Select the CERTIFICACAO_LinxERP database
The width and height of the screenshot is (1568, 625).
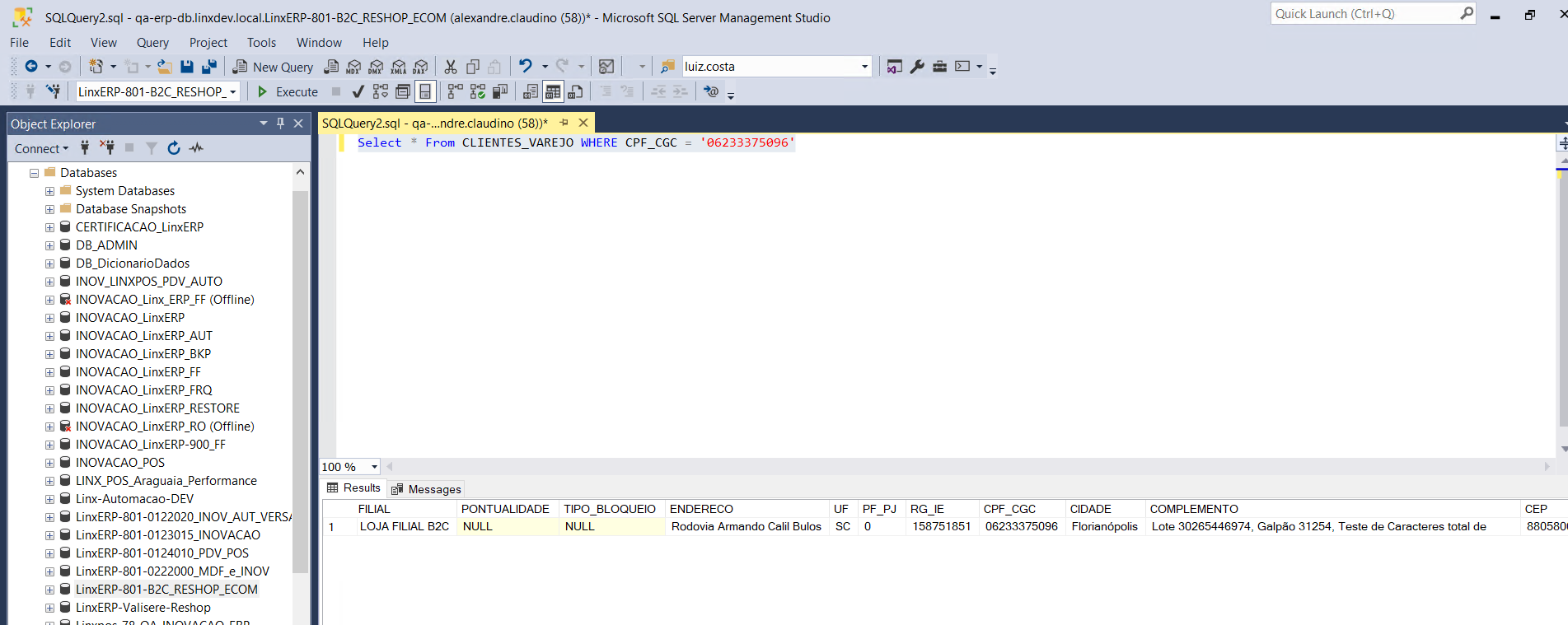pos(139,227)
